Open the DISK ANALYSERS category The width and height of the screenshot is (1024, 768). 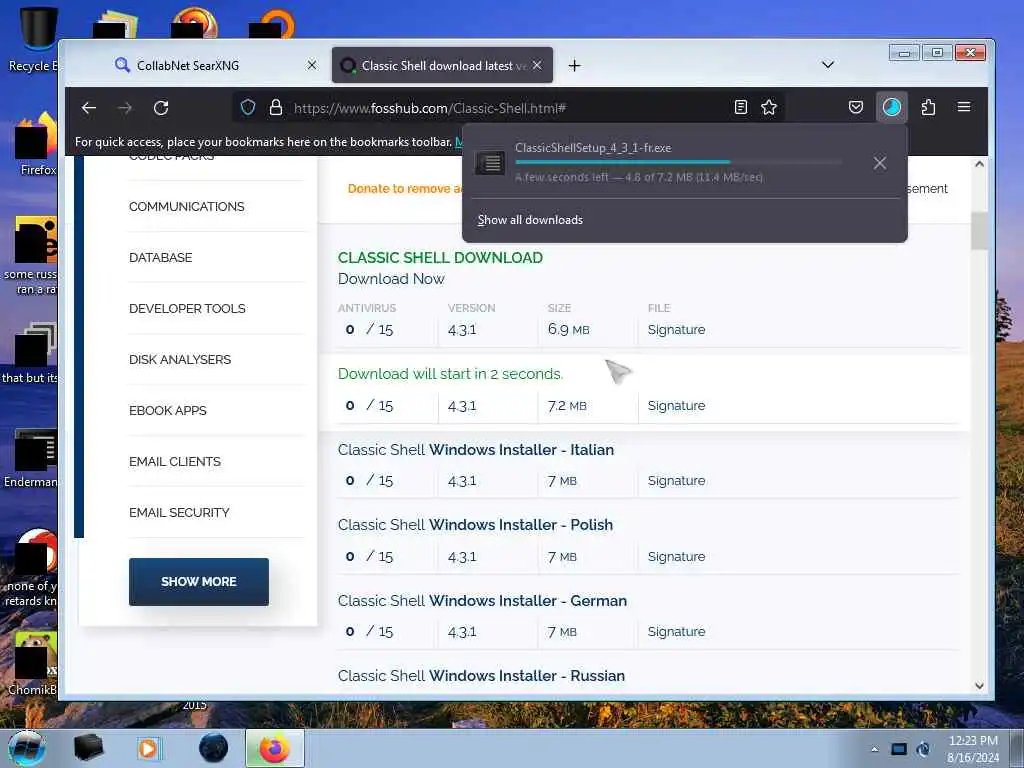tap(180, 359)
